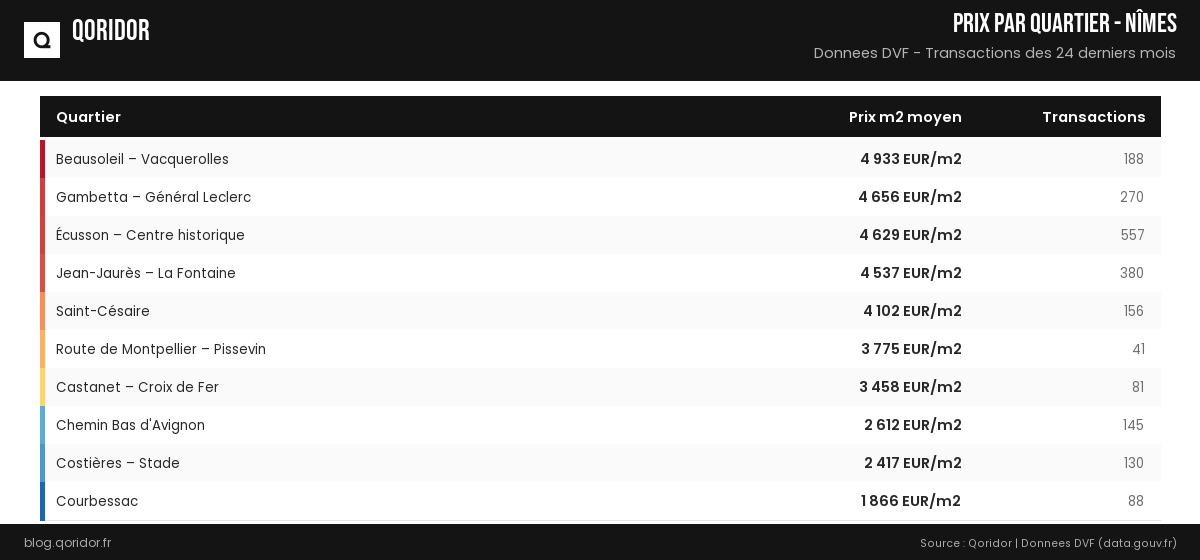Click the Source Qoridor DVF footer text
1200x560 pixels.
(1048, 543)
